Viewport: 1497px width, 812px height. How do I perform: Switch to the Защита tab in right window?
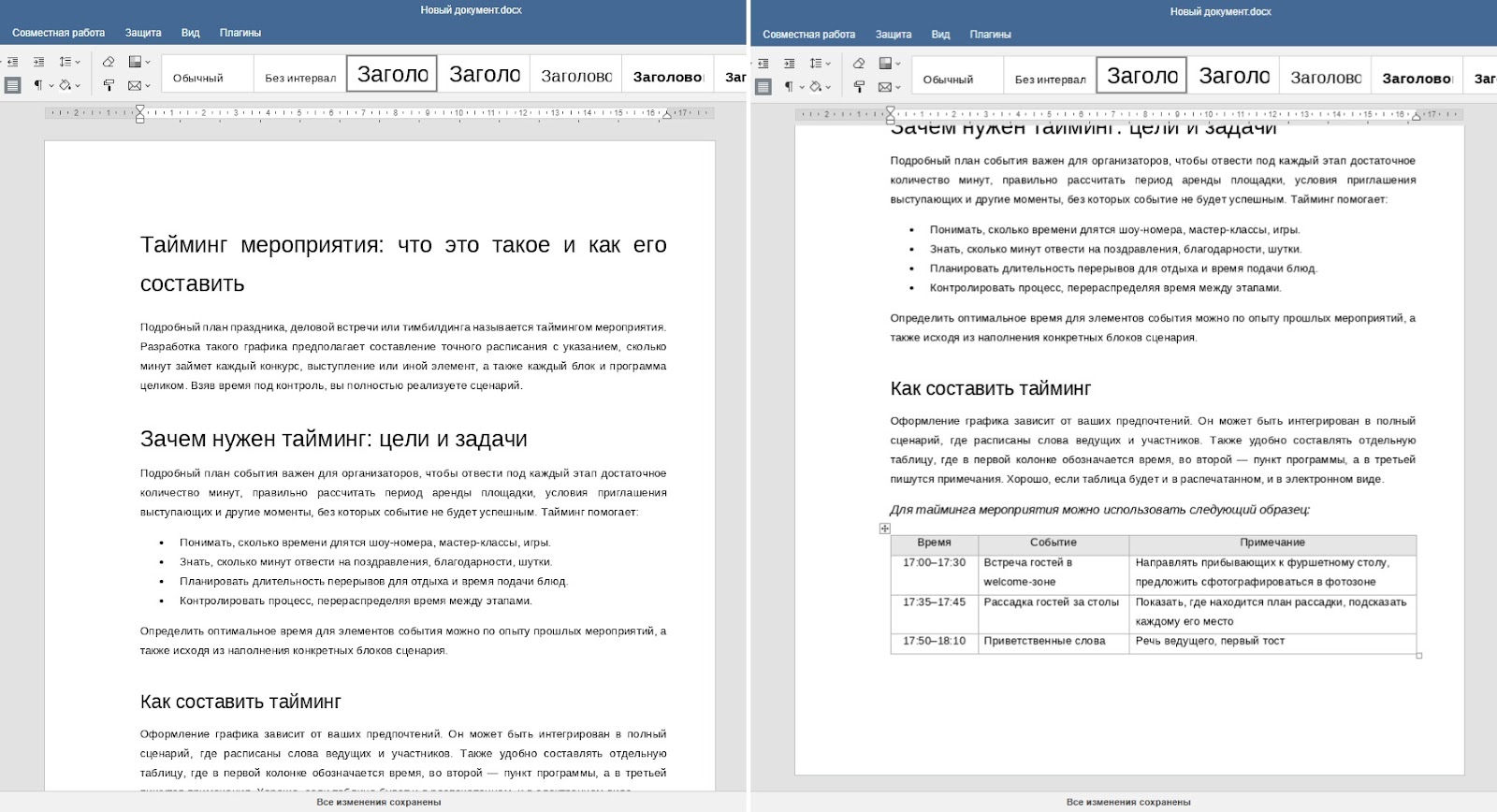pos(893,35)
